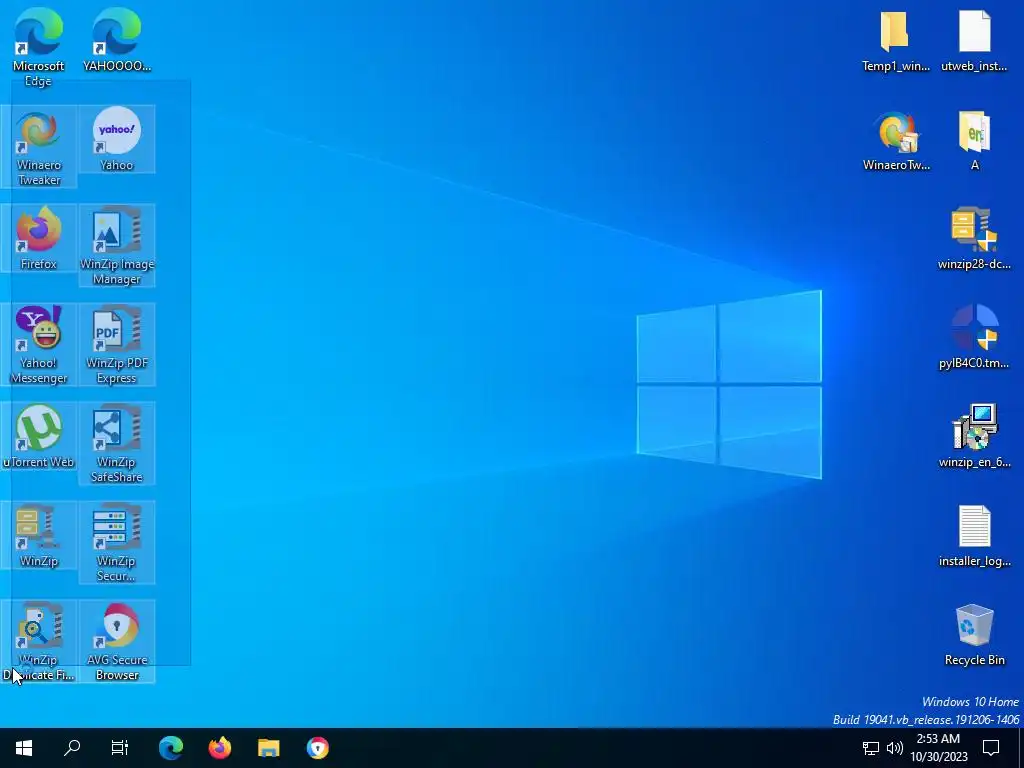Image resolution: width=1024 pixels, height=768 pixels.
Task: Select the uTorrent Web shortcut
Action: (x=39, y=436)
